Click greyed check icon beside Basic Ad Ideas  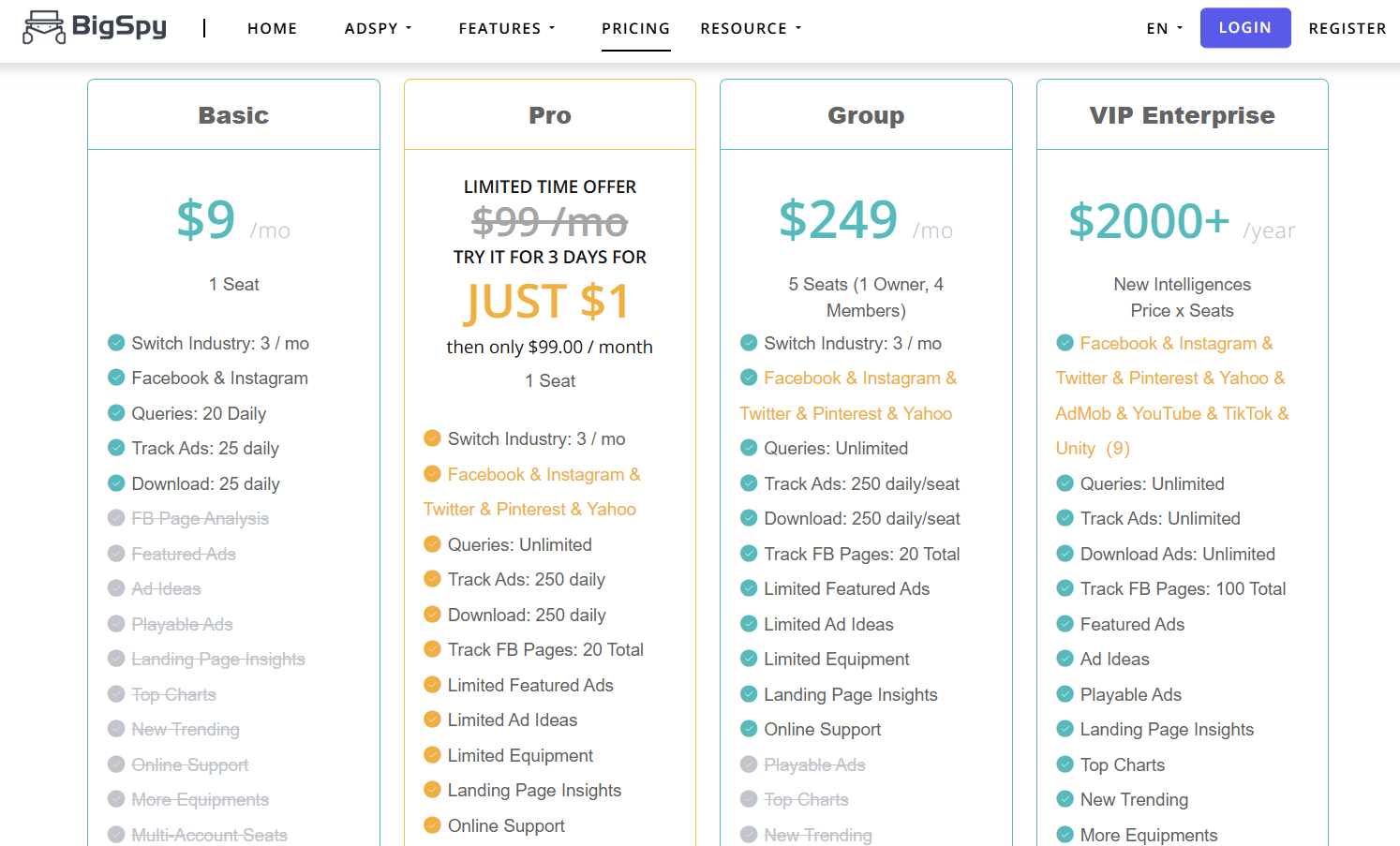pos(116,588)
